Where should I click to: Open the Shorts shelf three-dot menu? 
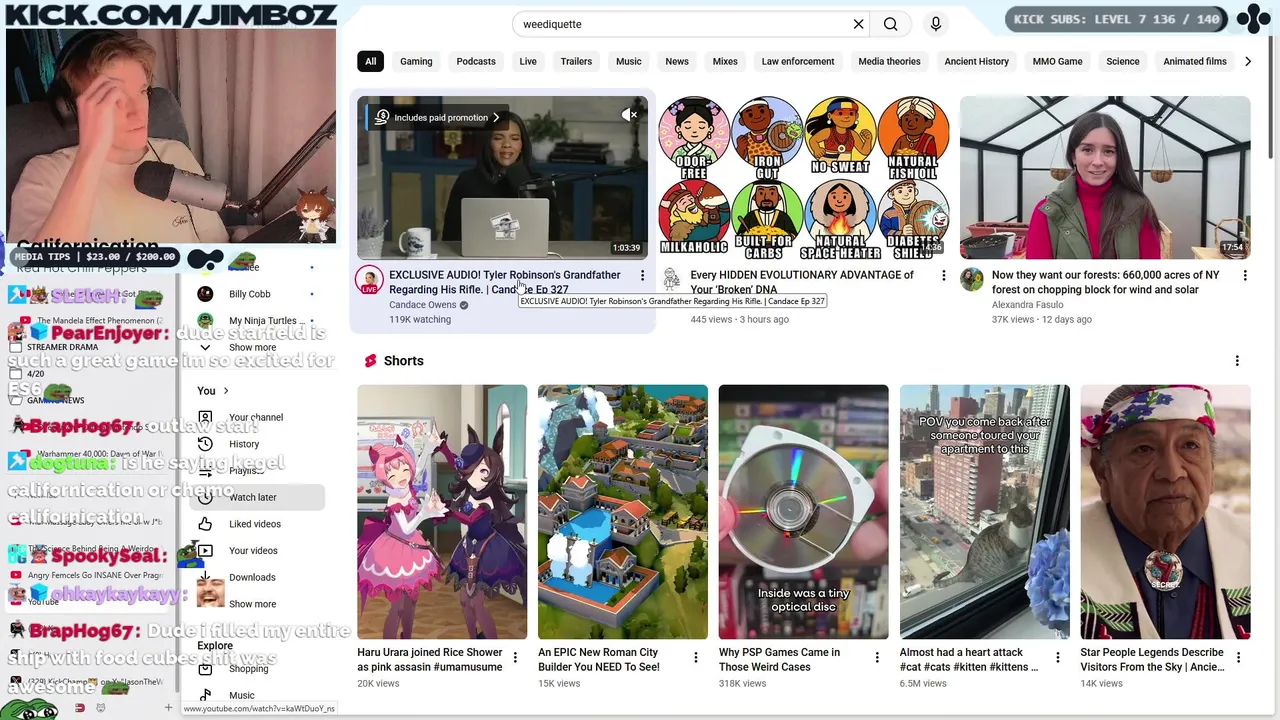coord(1237,361)
